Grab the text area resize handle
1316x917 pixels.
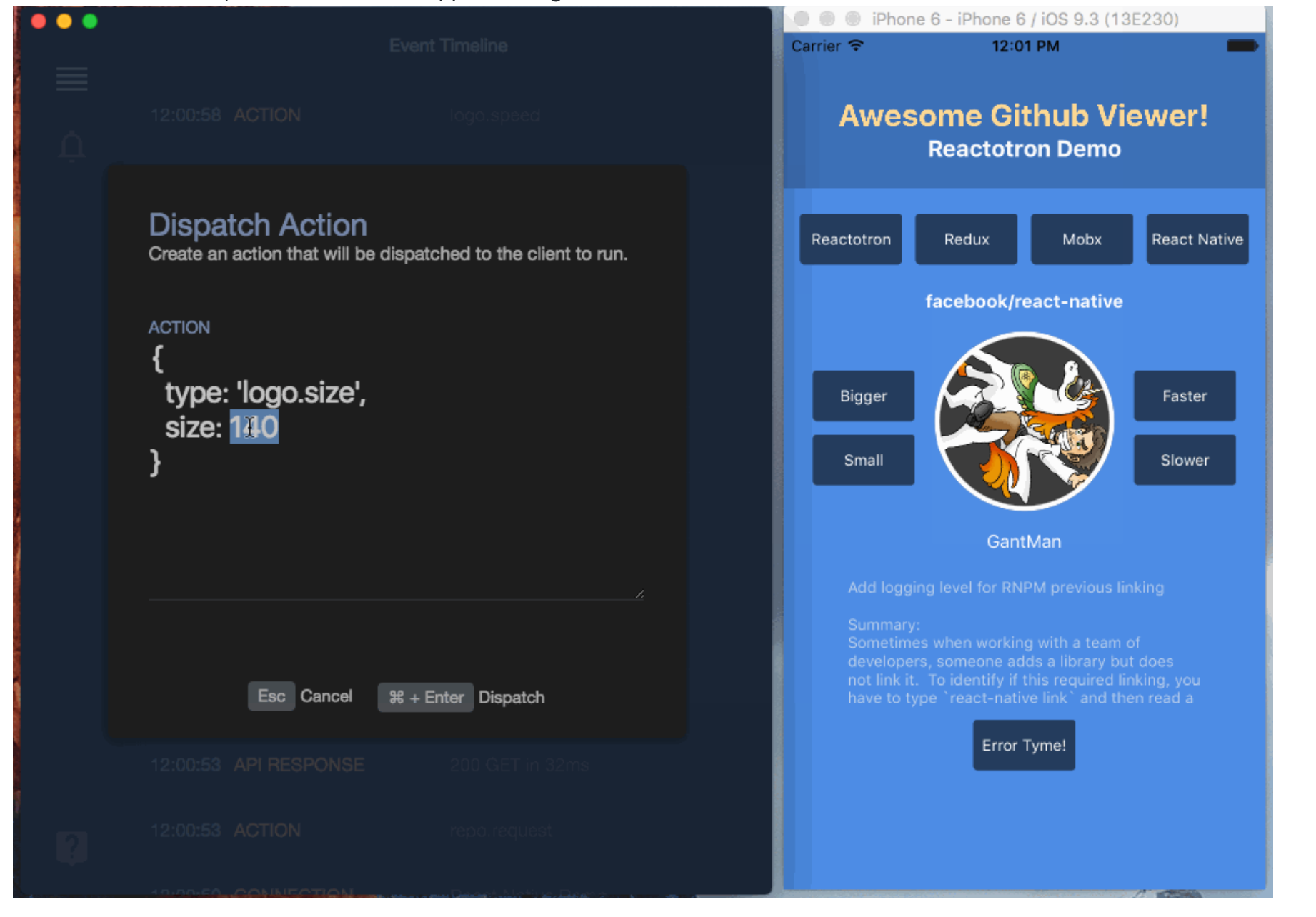click(639, 593)
